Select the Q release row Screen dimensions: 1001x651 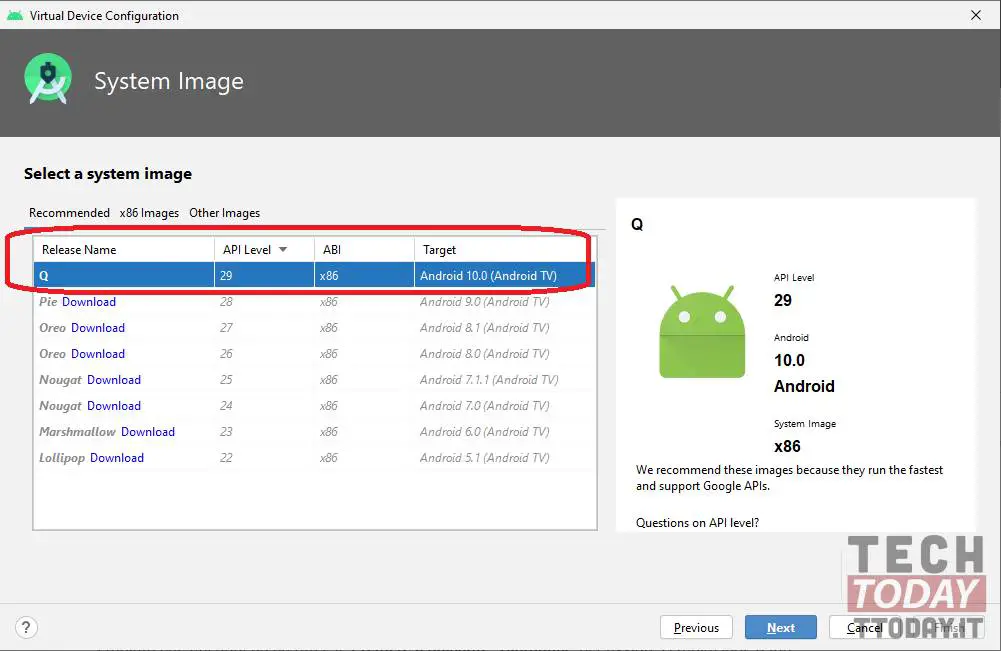[x=314, y=275]
